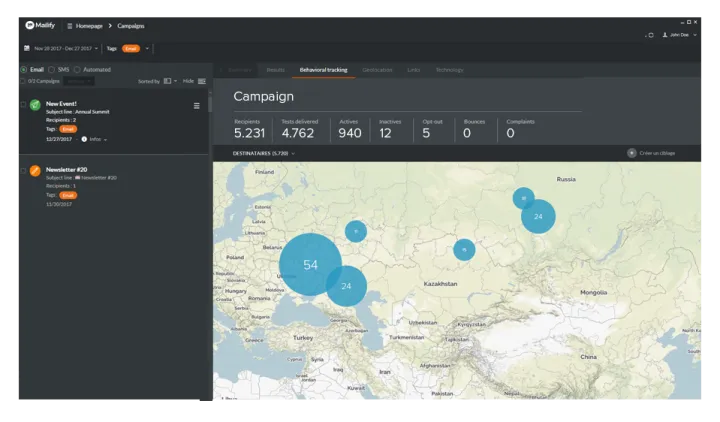The image size is (720, 422).
Task: Click the Infos icon under New Event!
Action: point(84,139)
